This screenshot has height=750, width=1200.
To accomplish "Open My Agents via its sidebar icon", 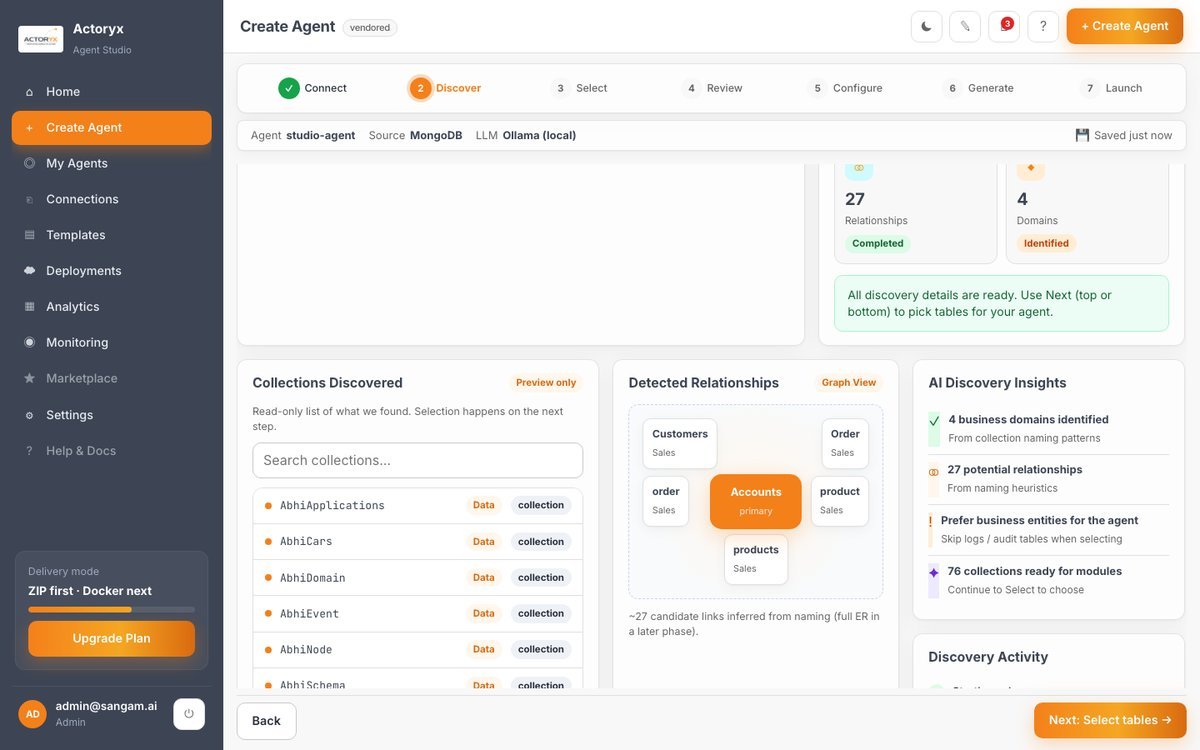I will click(29, 163).
